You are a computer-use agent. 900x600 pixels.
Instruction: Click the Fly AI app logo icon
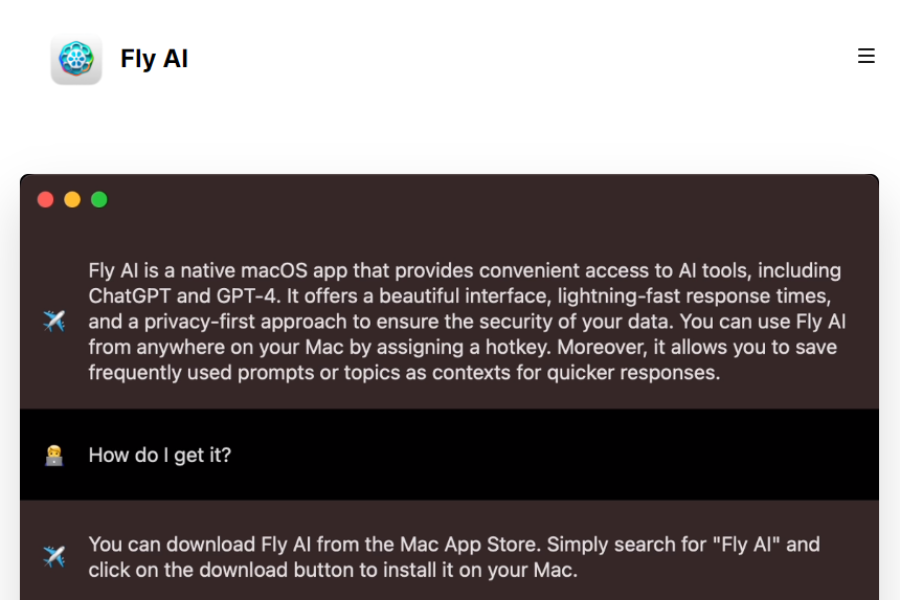(x=76, y=59)
